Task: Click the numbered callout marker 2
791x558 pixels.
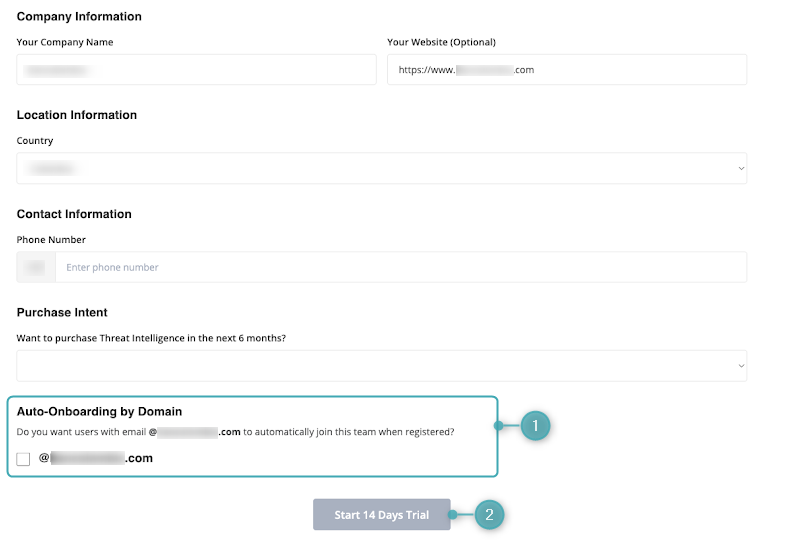Action: (489, 515)
